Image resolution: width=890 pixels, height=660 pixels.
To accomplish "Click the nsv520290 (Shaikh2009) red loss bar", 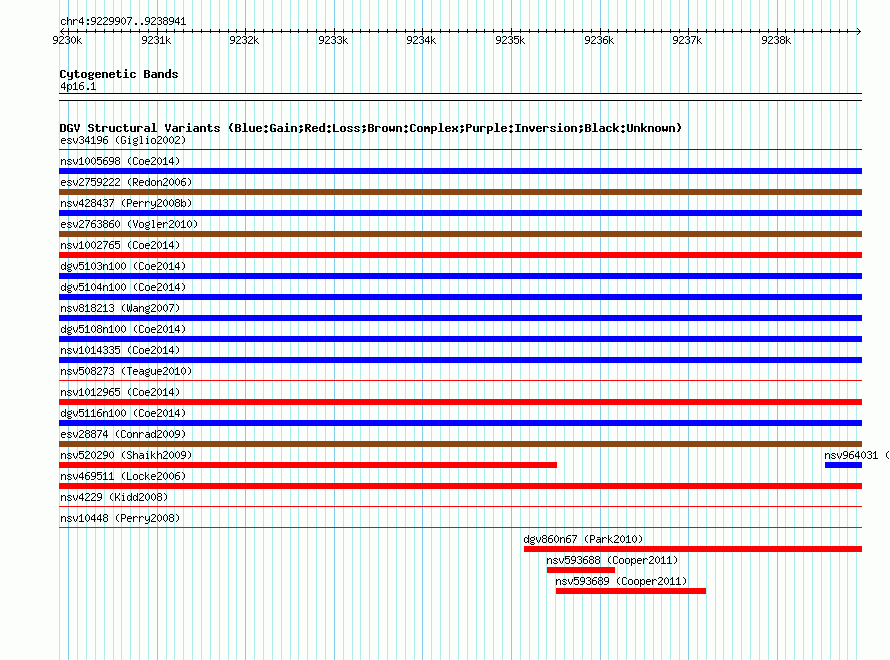I will (308, 465).
